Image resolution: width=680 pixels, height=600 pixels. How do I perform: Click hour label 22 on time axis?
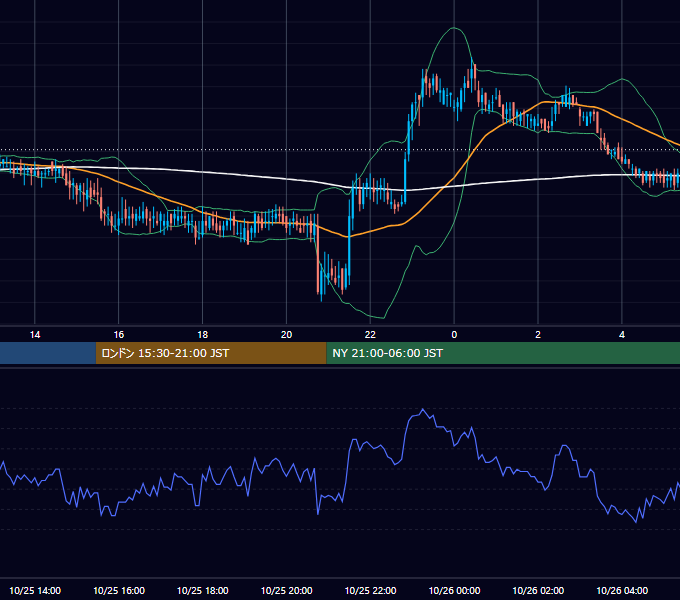click(370, 335)
